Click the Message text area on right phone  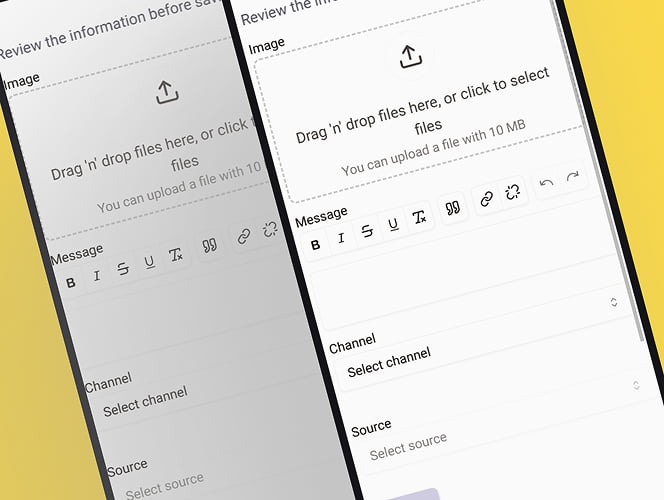(x=468, y=291)
